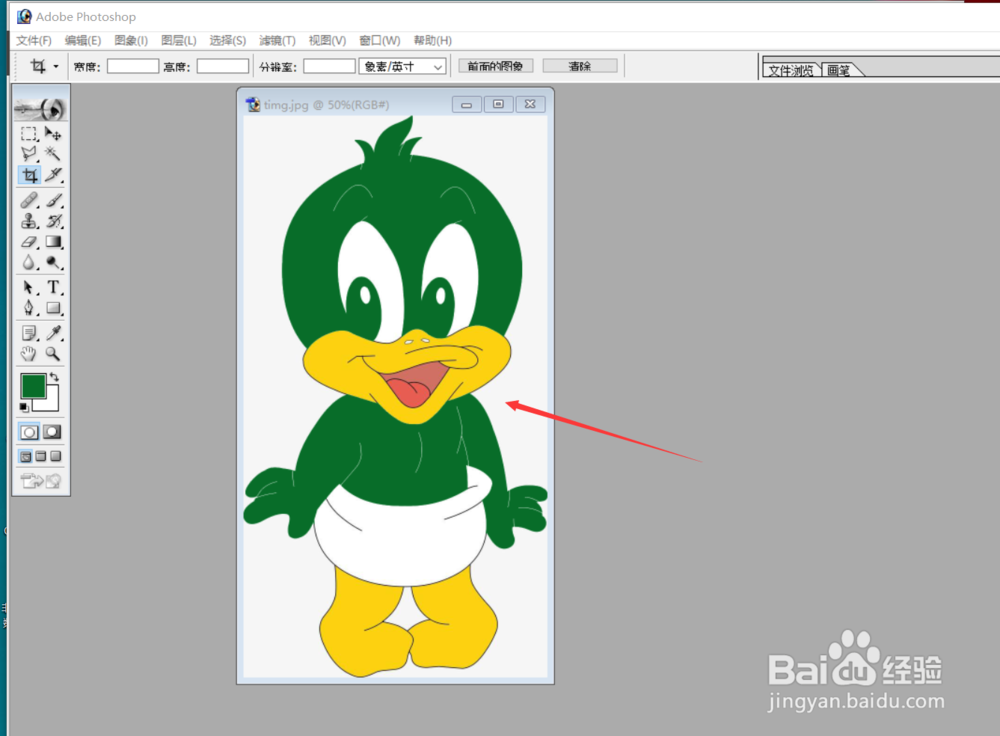Open the 文件(F) menu

coord(34,40)
